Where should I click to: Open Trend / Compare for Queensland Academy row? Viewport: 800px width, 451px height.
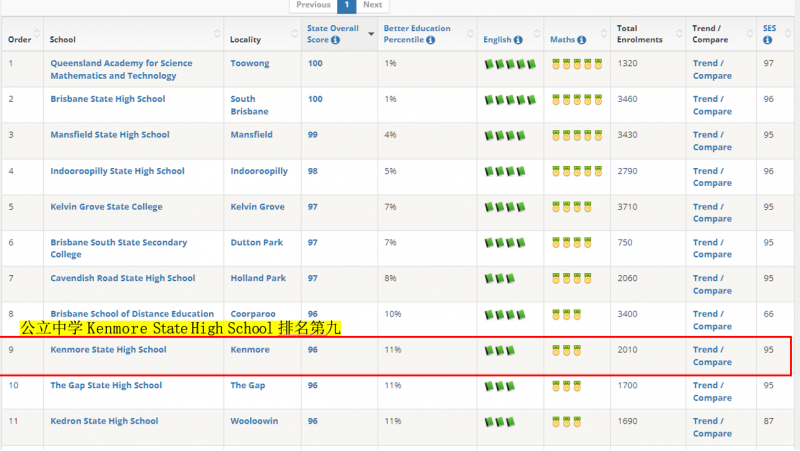tap(712, 69)
